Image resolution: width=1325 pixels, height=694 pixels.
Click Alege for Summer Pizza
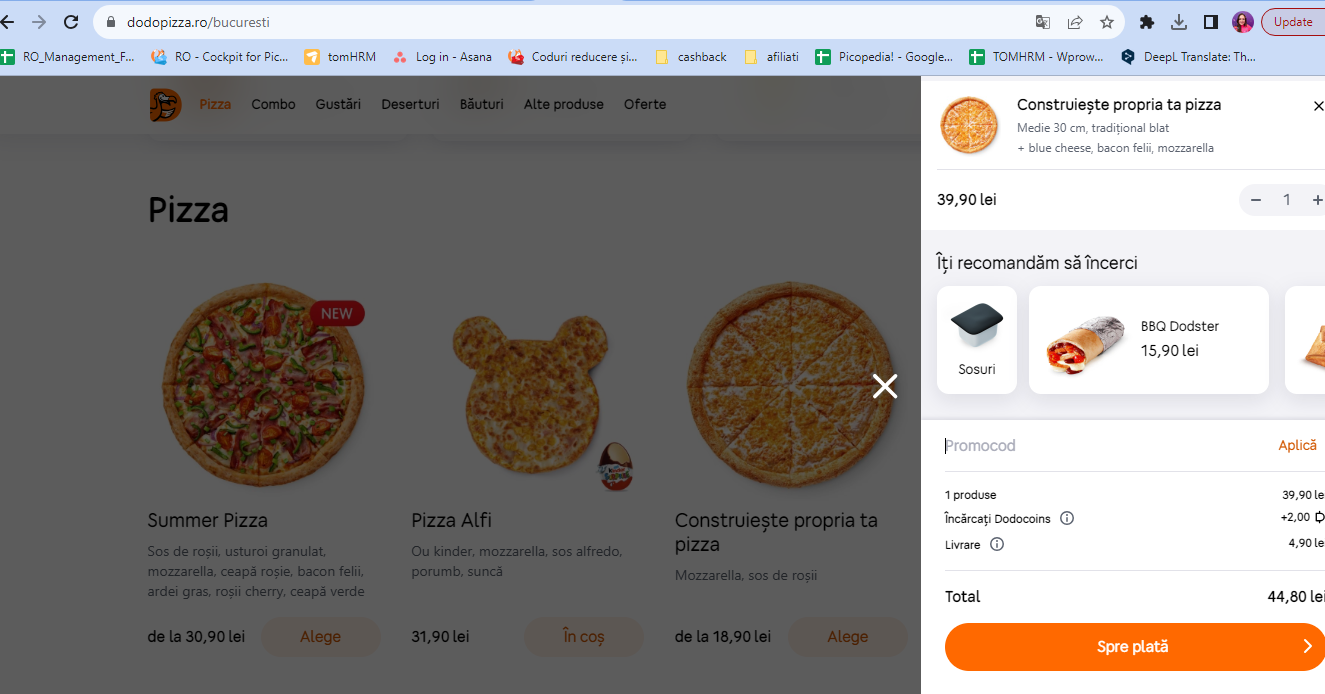[x=320, y=636]
